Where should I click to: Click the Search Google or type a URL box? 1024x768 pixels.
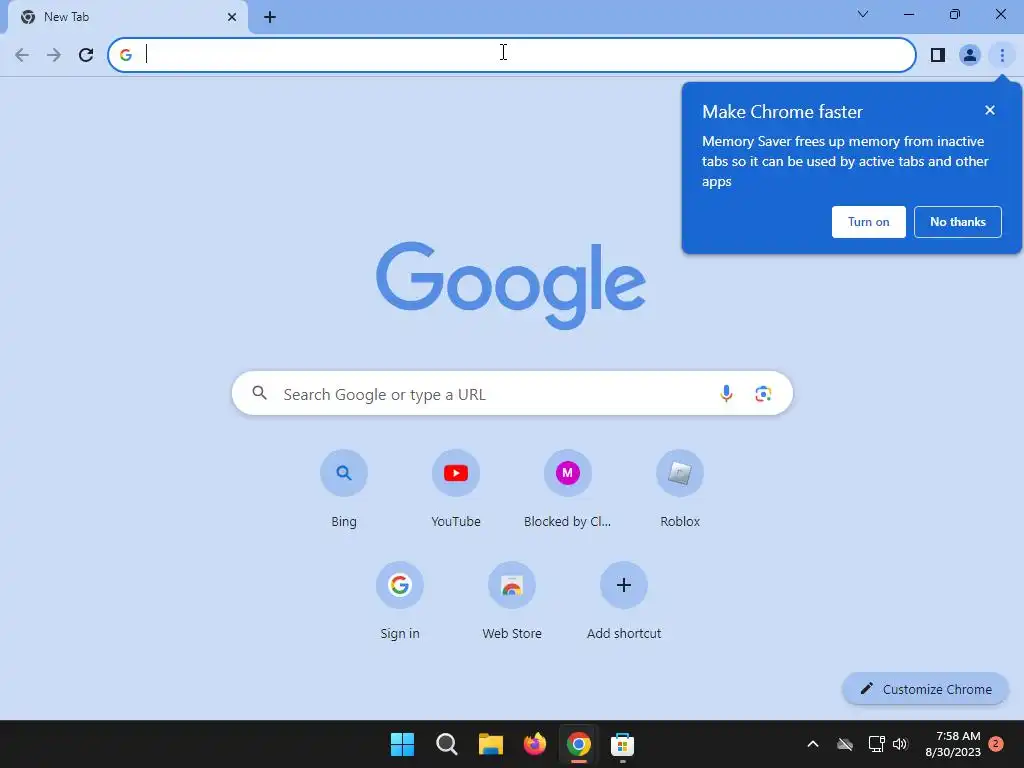pos(512,393)
